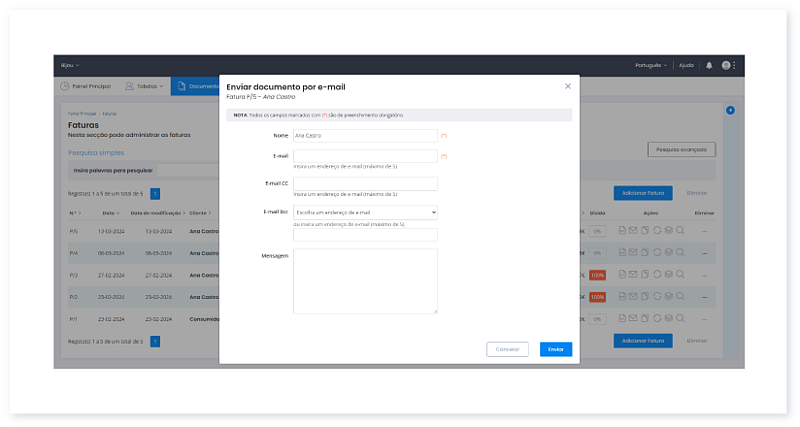Expand the Tabelas menu
This screenshot has width=800, height=427.
point(144,86)
